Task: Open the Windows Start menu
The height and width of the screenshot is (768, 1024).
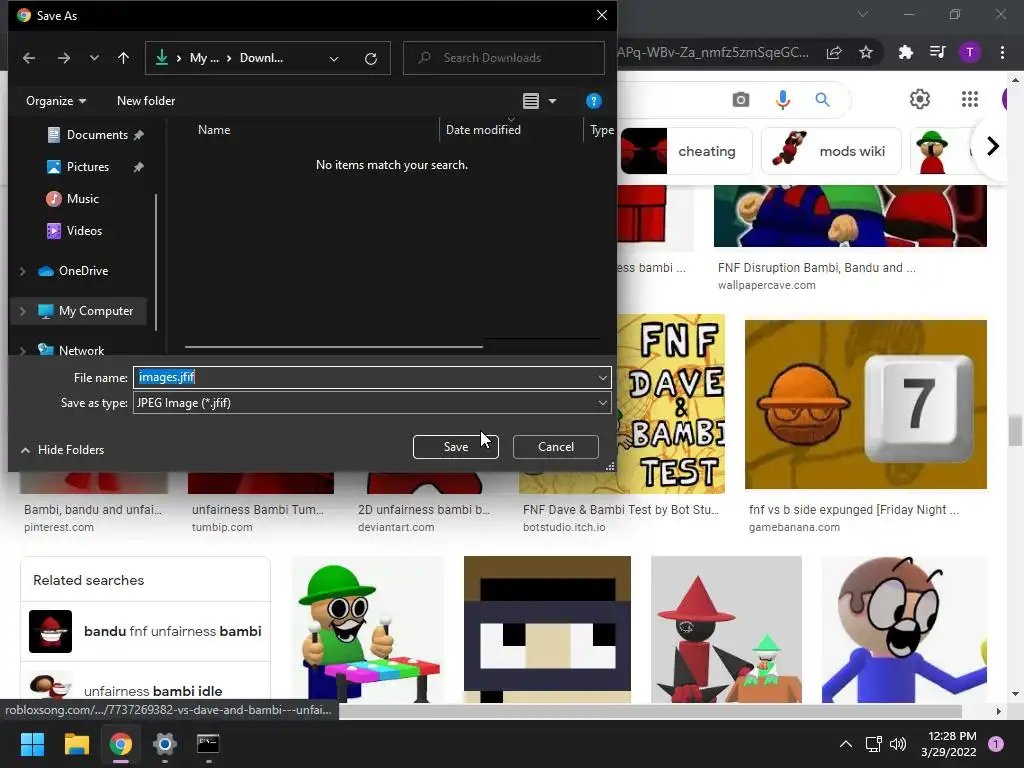Action: pos(32,744)
